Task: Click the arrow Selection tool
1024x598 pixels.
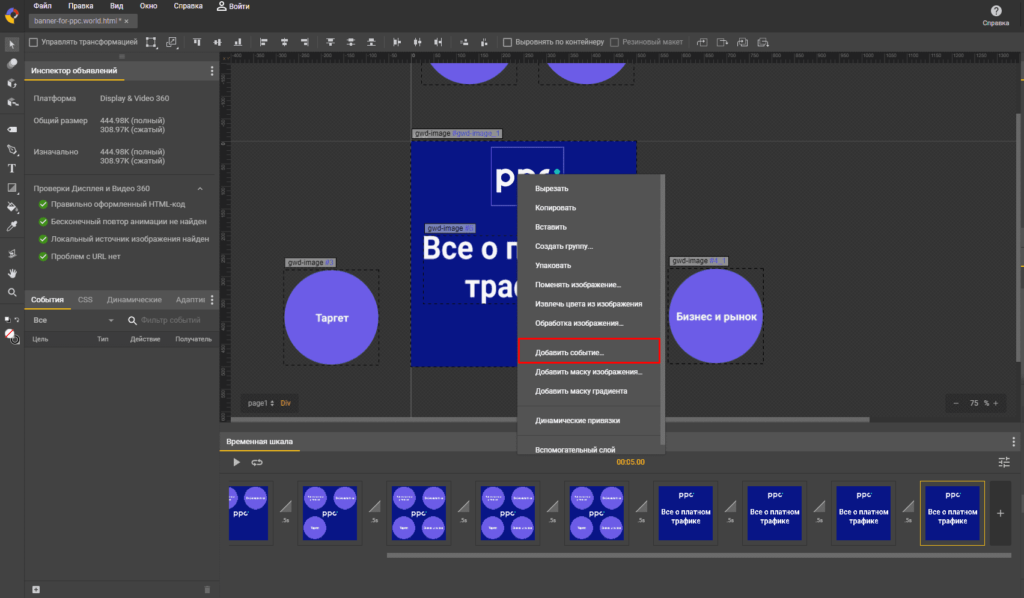Action: tap(12, 44)
